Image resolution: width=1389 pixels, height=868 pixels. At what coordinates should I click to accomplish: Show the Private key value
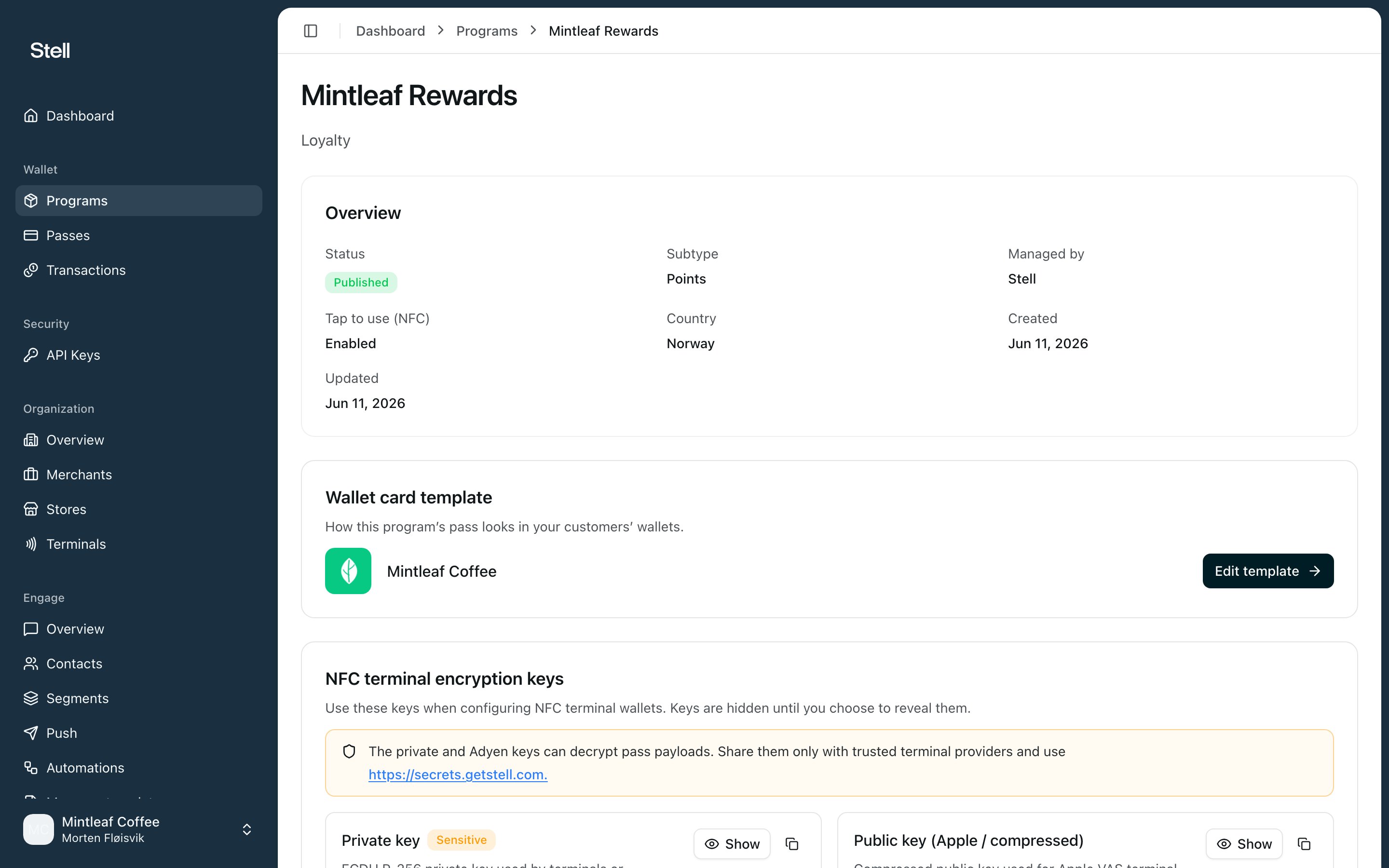click(x=732, y=844)
